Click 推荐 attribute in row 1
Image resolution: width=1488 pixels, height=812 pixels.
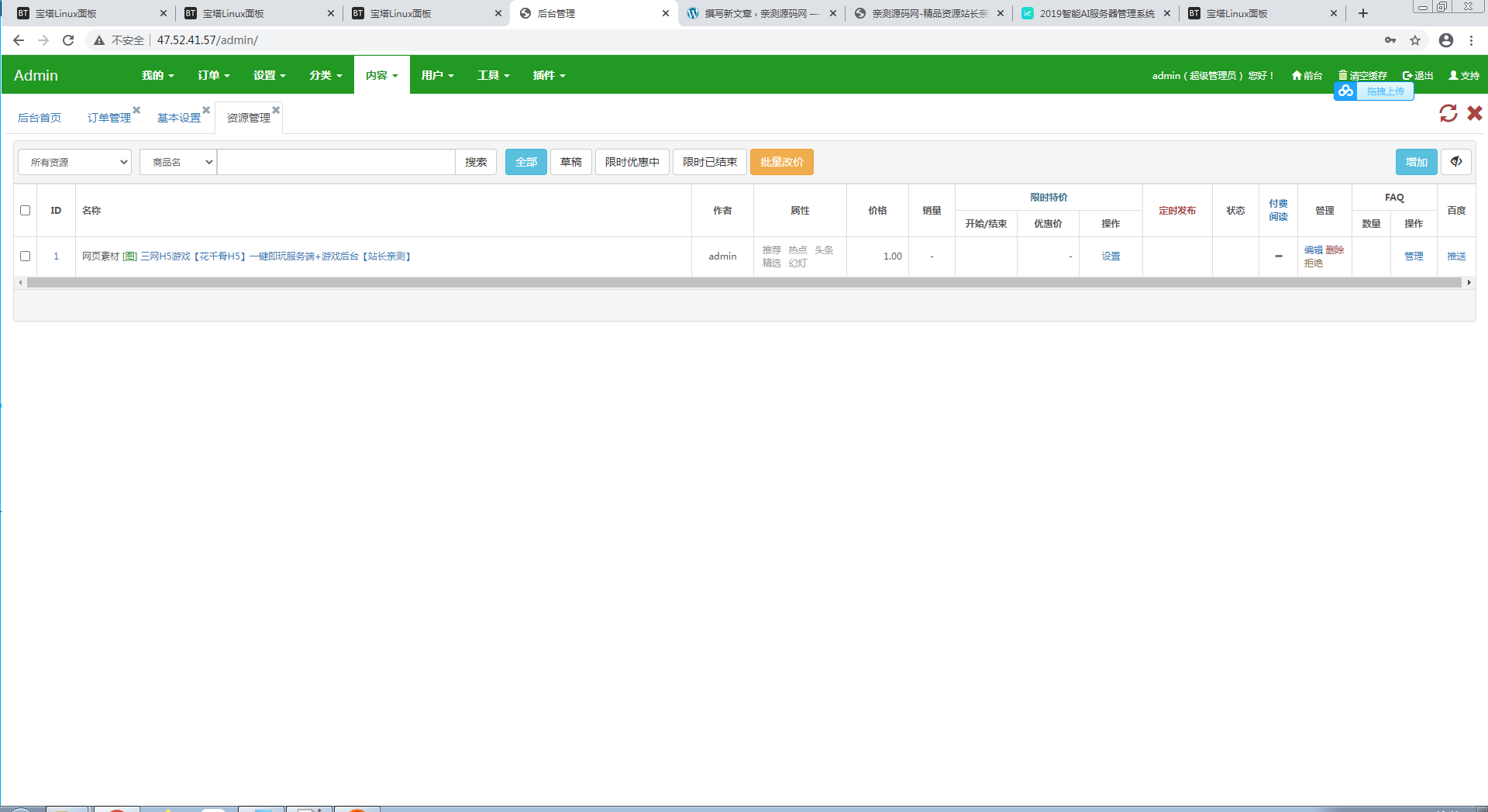[x=772, y=250]
